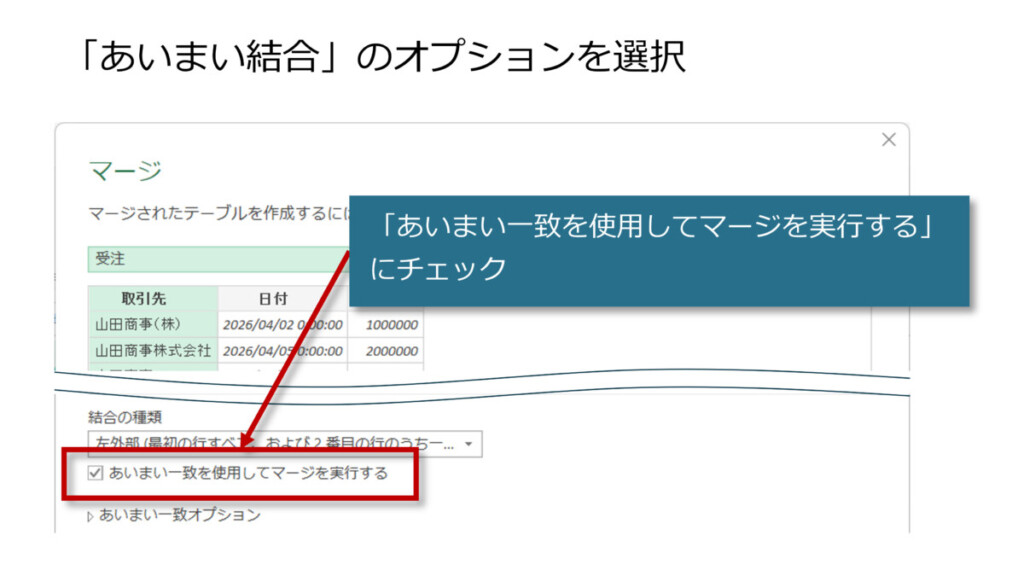Image resolution: width=1024 pixels, height=576 pixels.
Task: Click the あいまい一致を使用してマージを実行する checkbox label text
Action: point(248,473)
